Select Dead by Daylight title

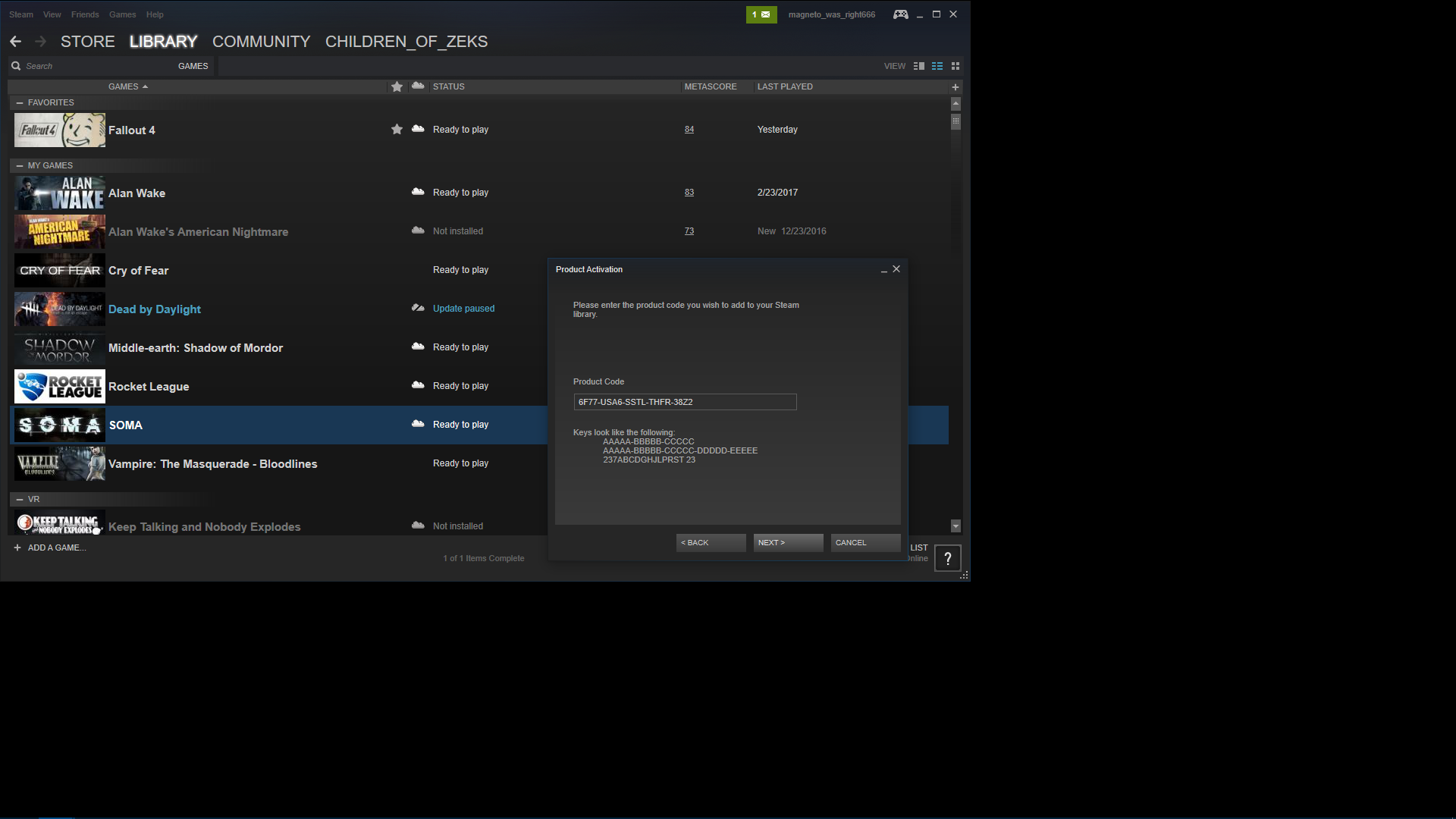pyautogui.click(x=155, y=309)
